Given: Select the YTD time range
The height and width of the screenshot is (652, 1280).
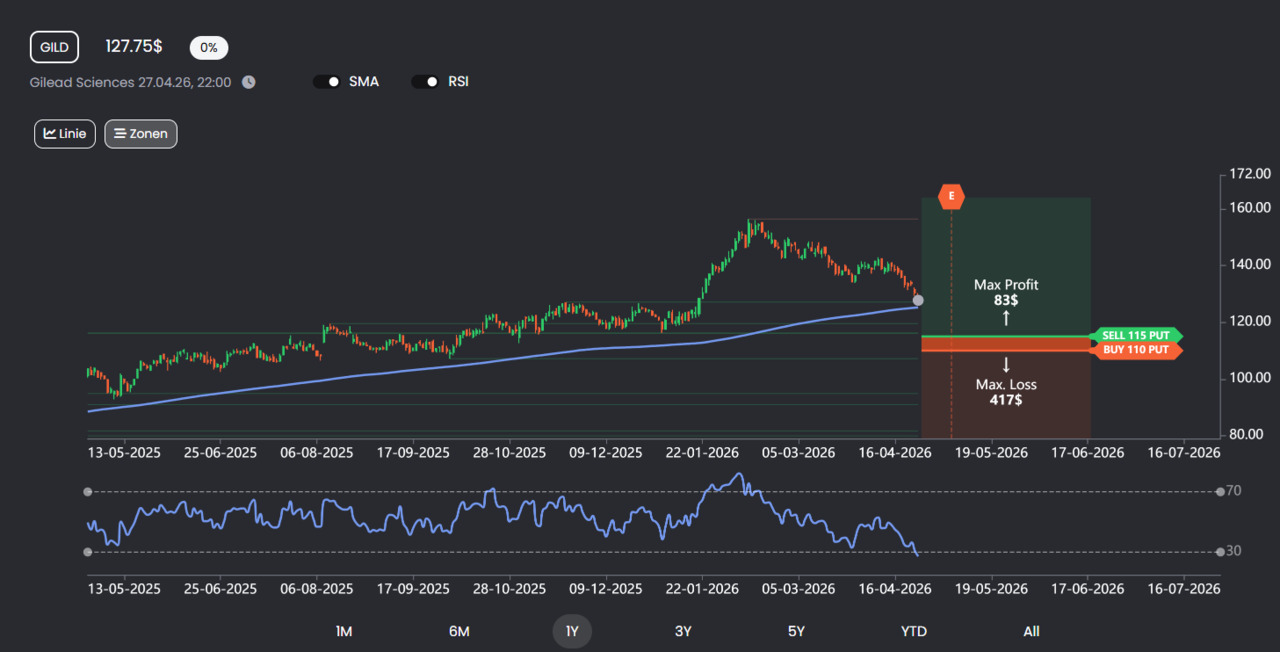Looking at the screenshot, I should [914, 631].
